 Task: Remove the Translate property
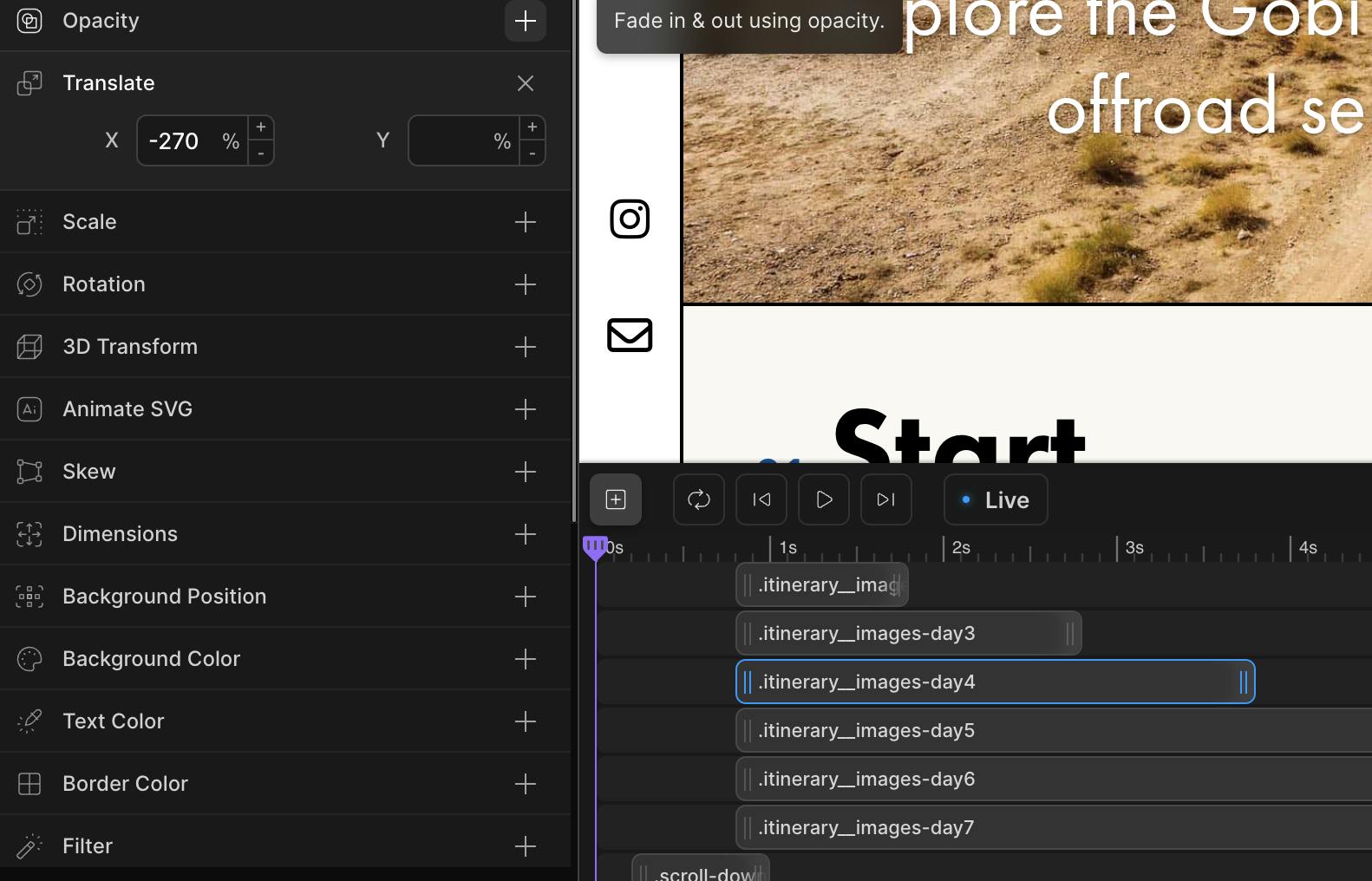pos(525,83)
